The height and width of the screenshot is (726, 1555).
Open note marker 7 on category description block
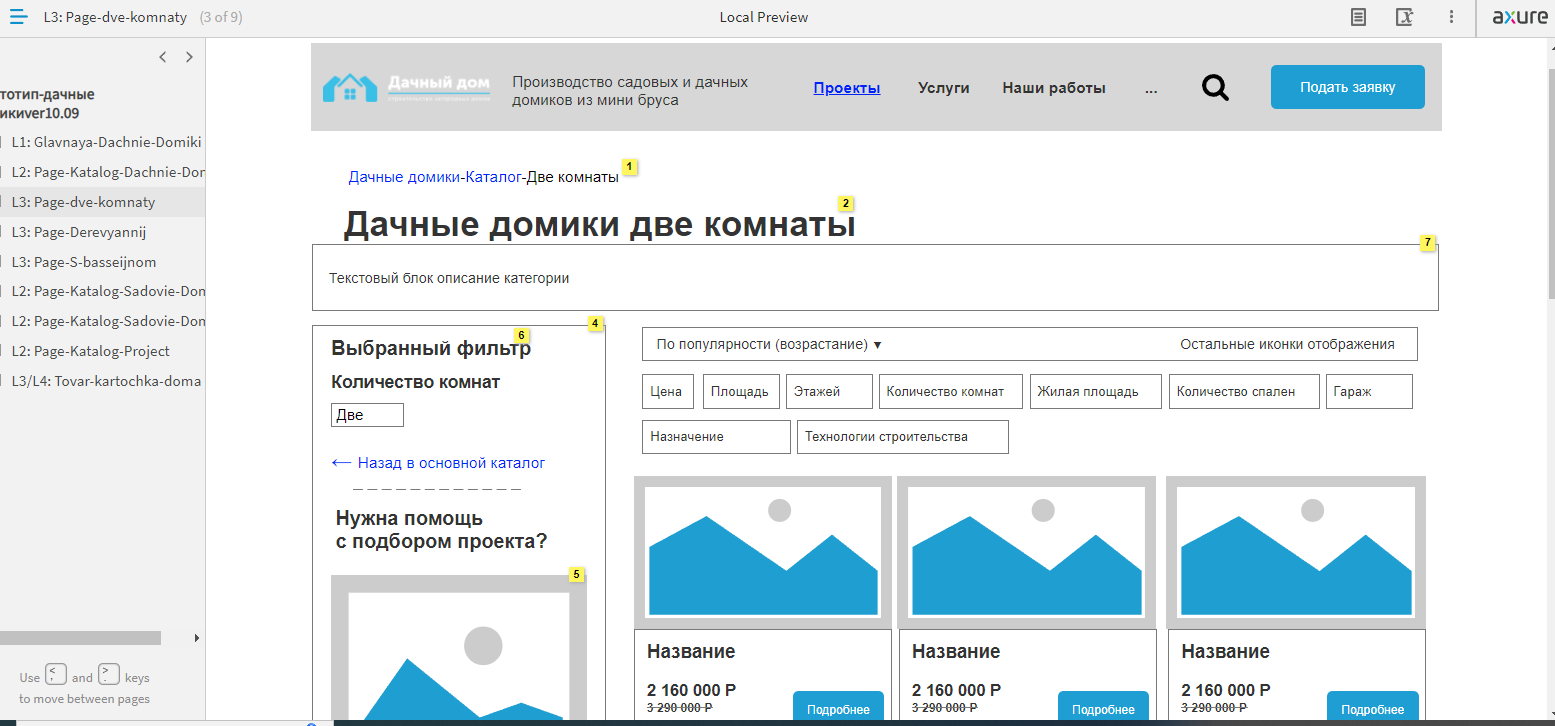[1428, 242]
